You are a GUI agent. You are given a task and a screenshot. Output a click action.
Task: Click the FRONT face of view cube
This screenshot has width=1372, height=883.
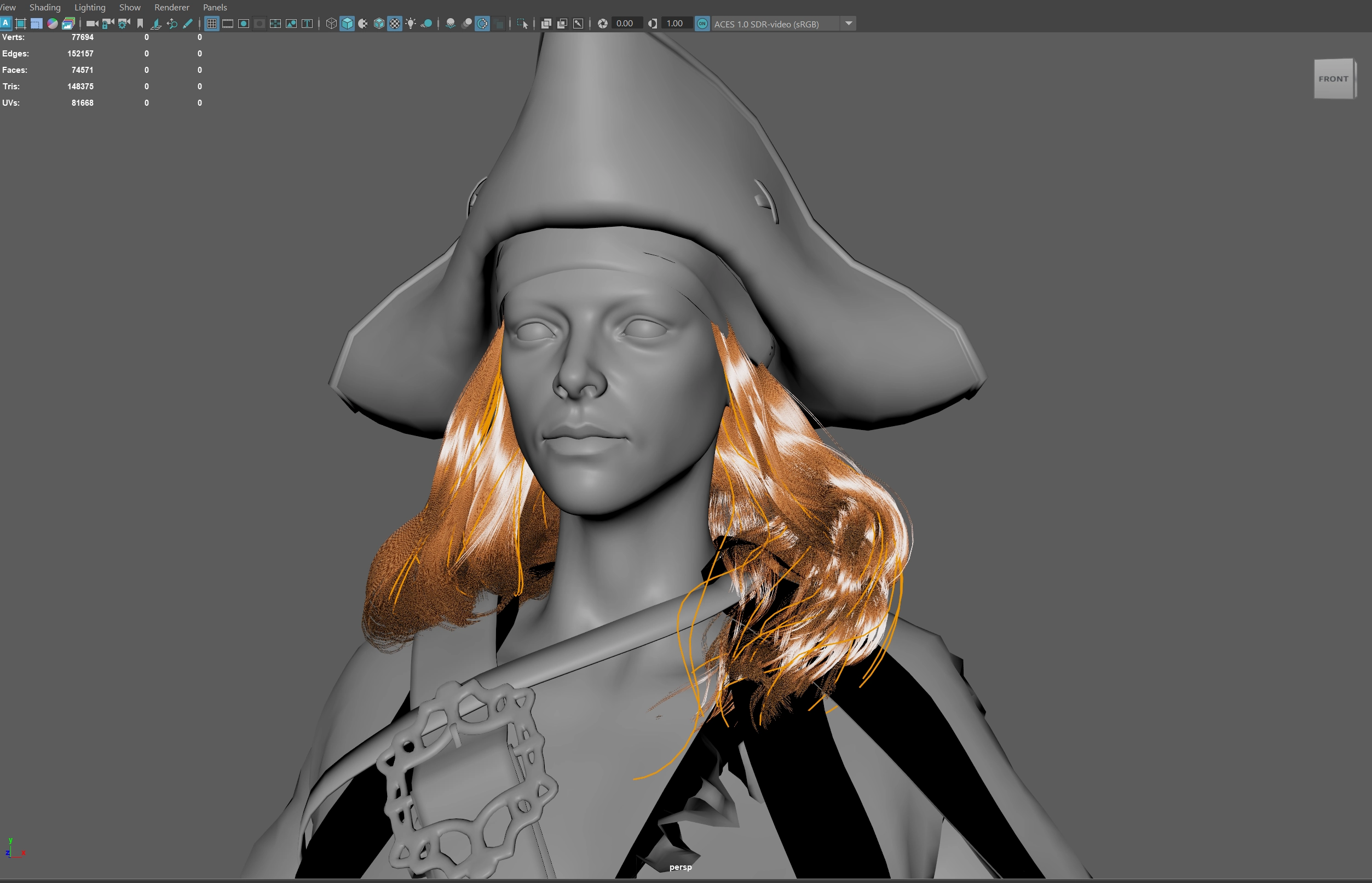tap(1333, 79)
